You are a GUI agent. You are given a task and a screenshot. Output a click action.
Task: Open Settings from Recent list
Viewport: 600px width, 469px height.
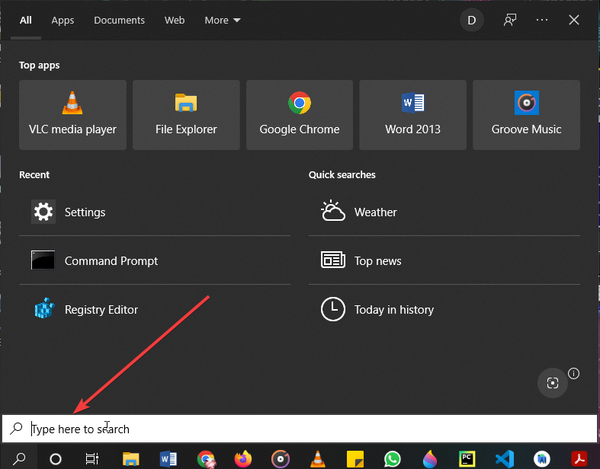coord(85,212)
